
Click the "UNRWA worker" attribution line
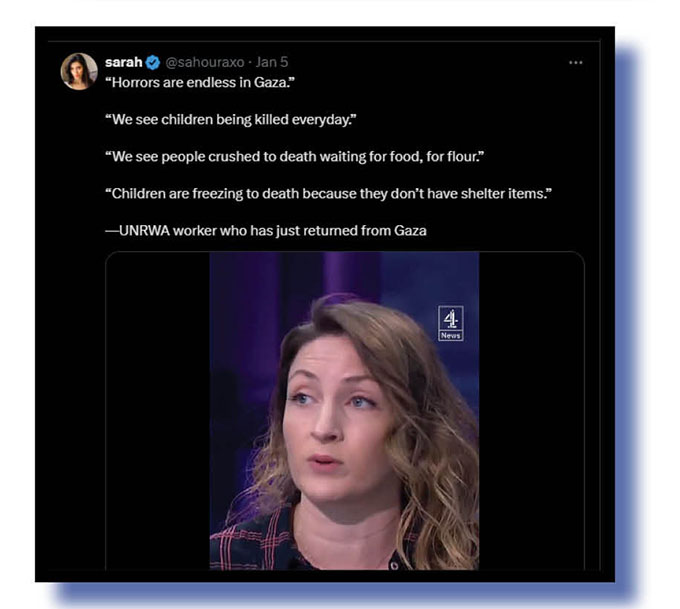266,231
